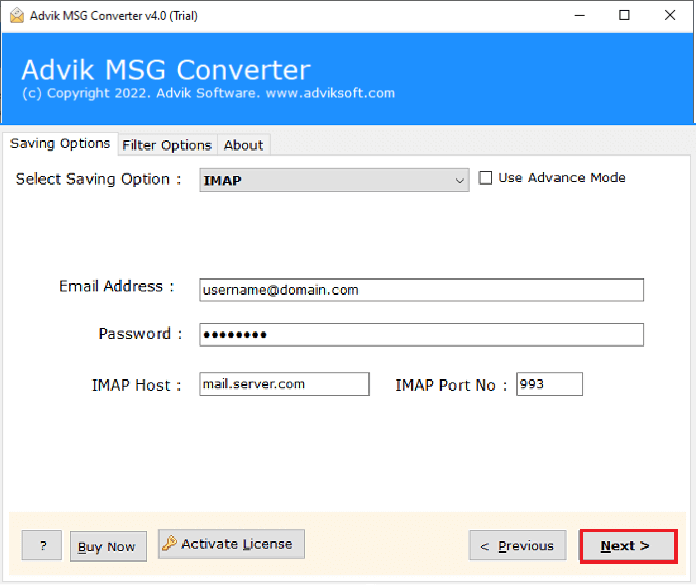
Task: Switch to the Saving Options tab
Action: click(x=60, y=144)
